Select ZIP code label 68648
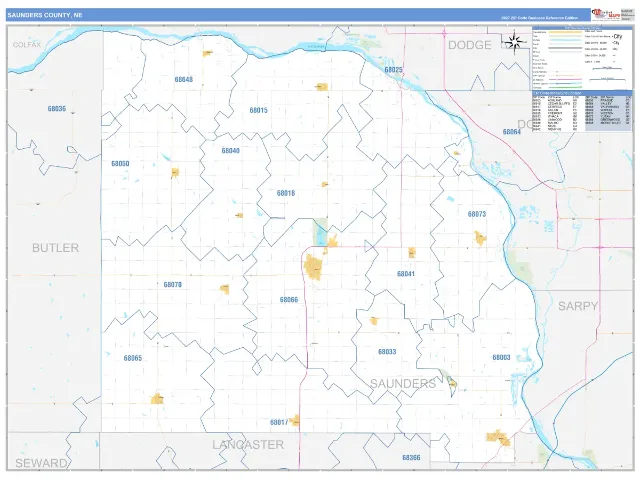640x480 pixels. pyautogui.click(x=184, y=79)
